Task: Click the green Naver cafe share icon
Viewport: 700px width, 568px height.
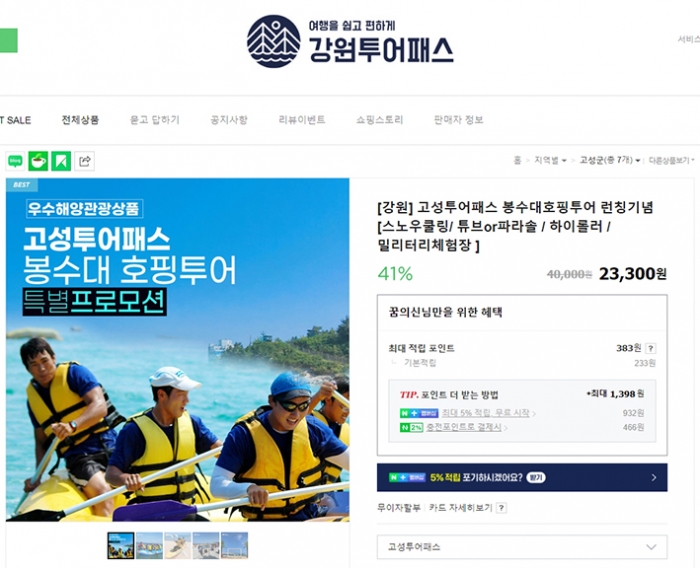Action: [38, 161]
